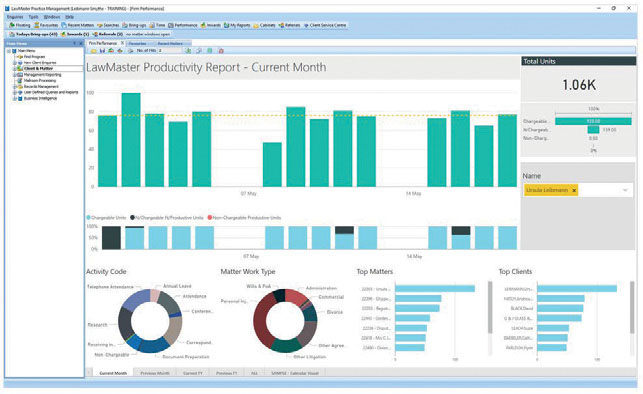This screenshot has width=643, height=394.
Task: Select the ALL report tab
Action: click(x=254, y=373)
